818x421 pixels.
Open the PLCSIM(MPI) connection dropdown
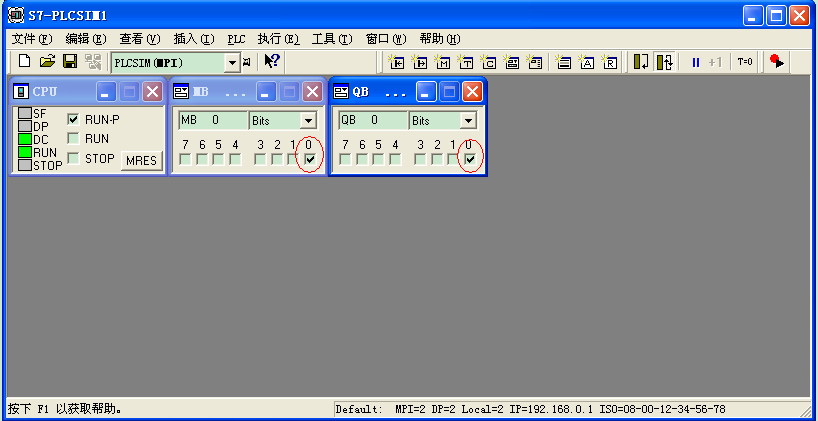[x=232, y=63]
